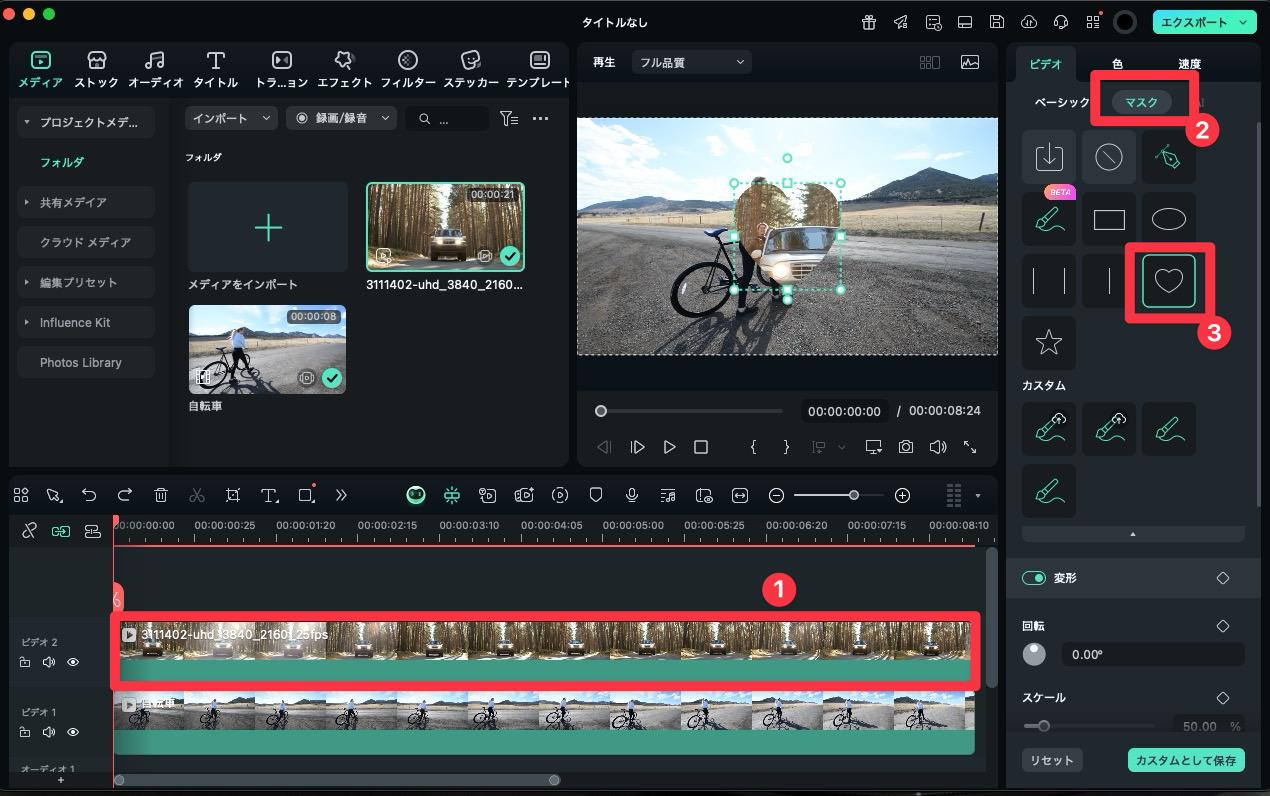1270x796 pixels.
Task: Open クラウド メディア in the sidebar
Action: click(86, 242)
